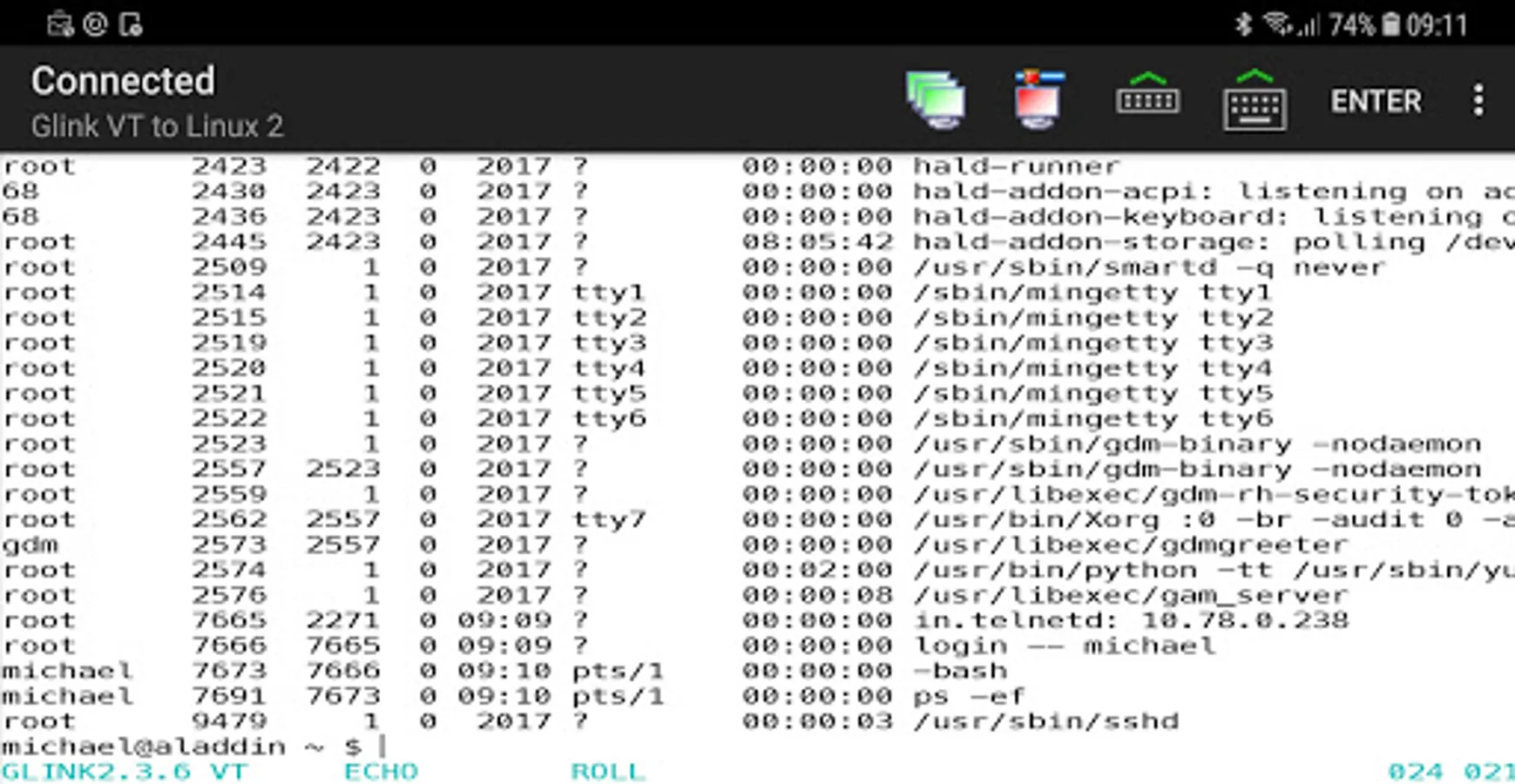Tap the Wi-Fi signal status icon

click(x=1278, y=24)
